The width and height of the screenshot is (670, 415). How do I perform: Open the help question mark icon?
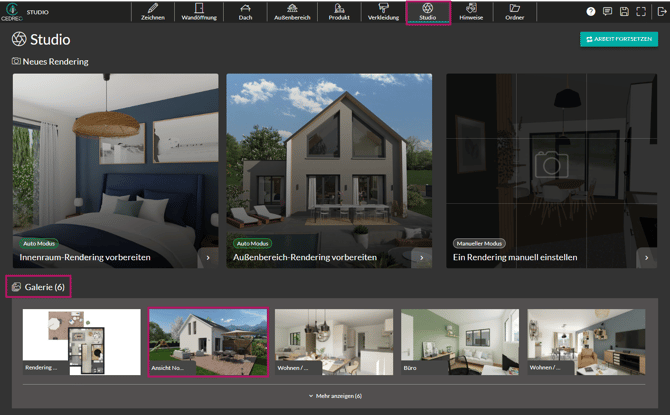click(x=591, y=12)
